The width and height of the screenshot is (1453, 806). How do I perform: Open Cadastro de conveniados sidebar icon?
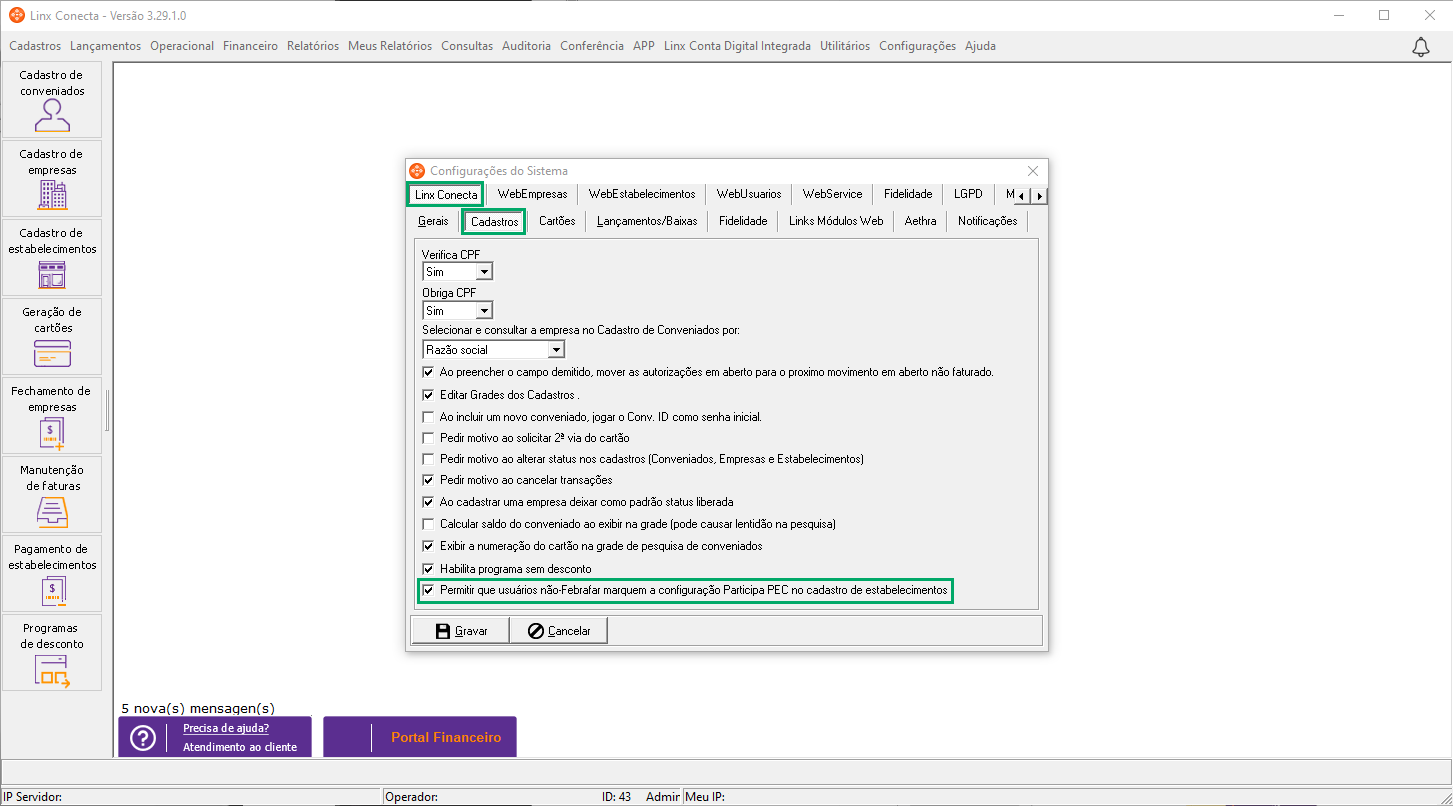pos(52,100)
